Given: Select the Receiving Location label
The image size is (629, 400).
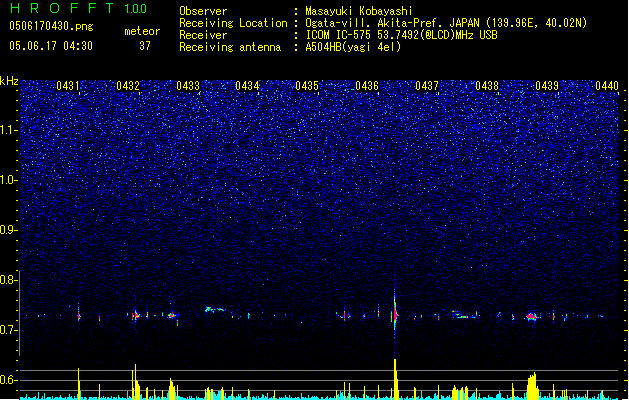Looking at the screenshot, I should tap(233, 23).
